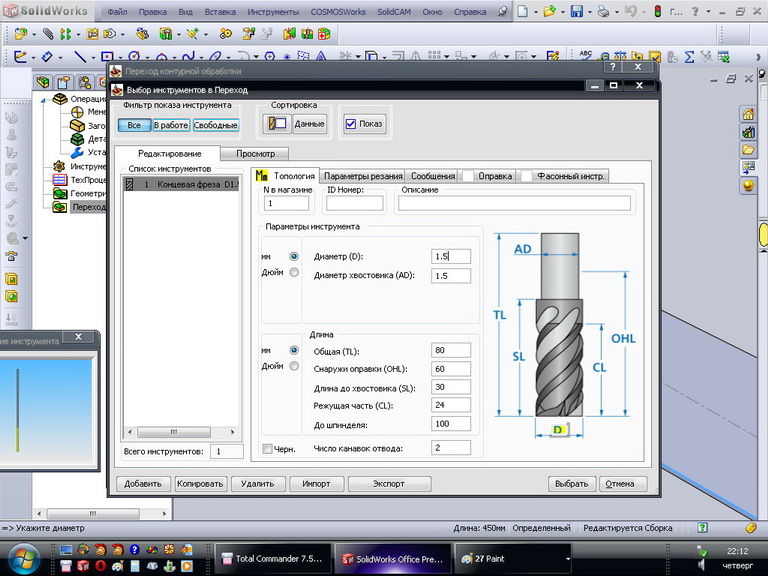Click the Операция tree node icon
This screenshot has width=768, height=576.
[60, 99]
